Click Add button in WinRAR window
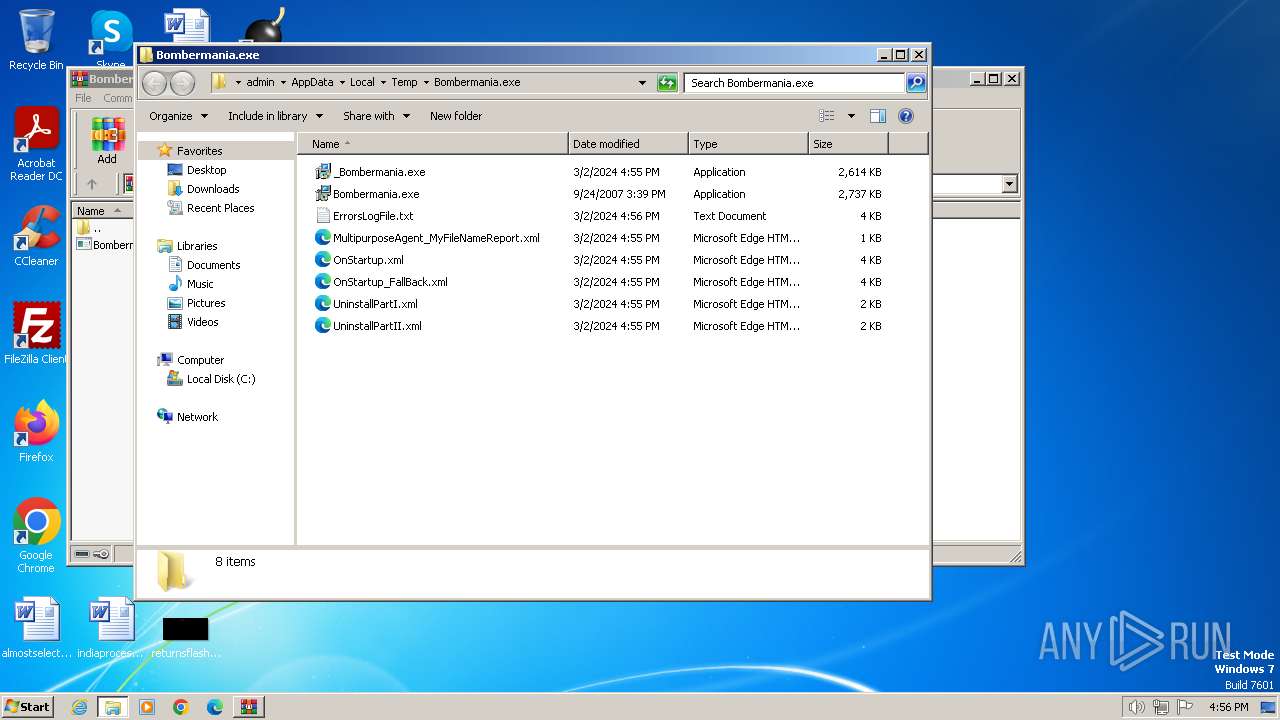Viewport: 1280px width, 720px height. [107, 141]
